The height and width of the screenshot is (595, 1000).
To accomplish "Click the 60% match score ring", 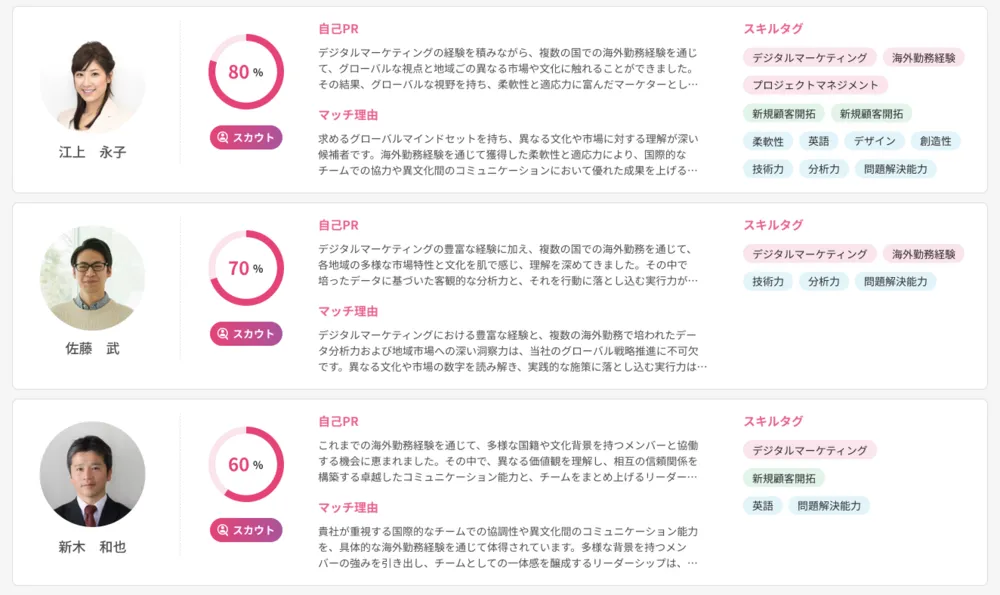I will 246,464.
